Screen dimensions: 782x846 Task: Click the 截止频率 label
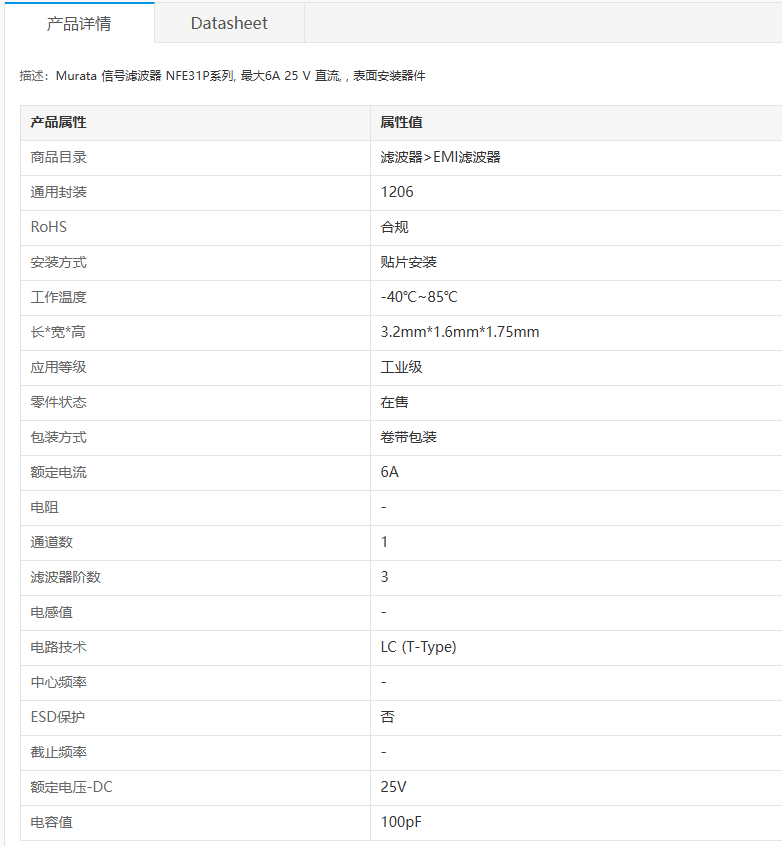pos(58,752)
